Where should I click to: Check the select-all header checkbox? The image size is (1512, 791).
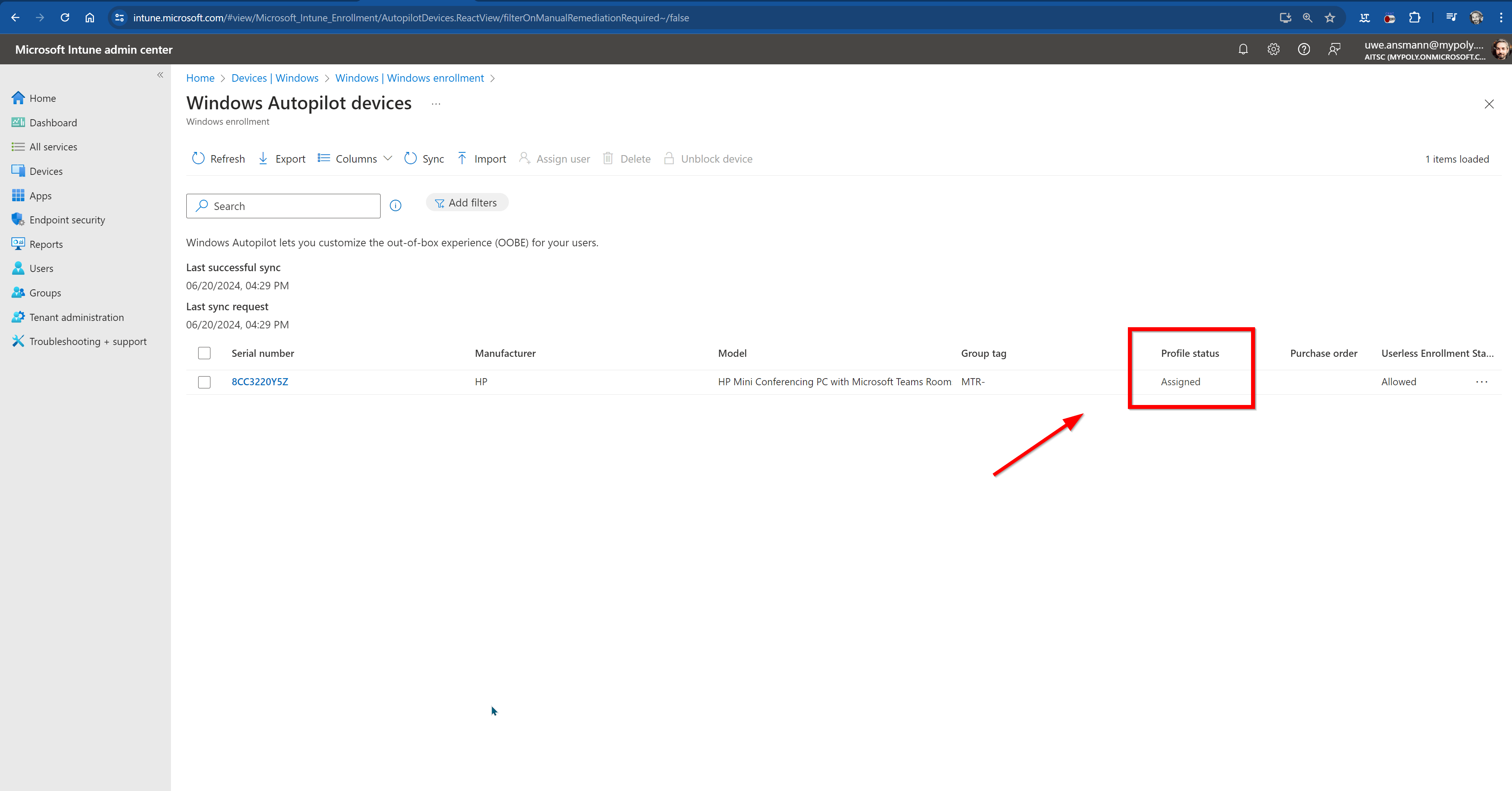tap(204, 353)
